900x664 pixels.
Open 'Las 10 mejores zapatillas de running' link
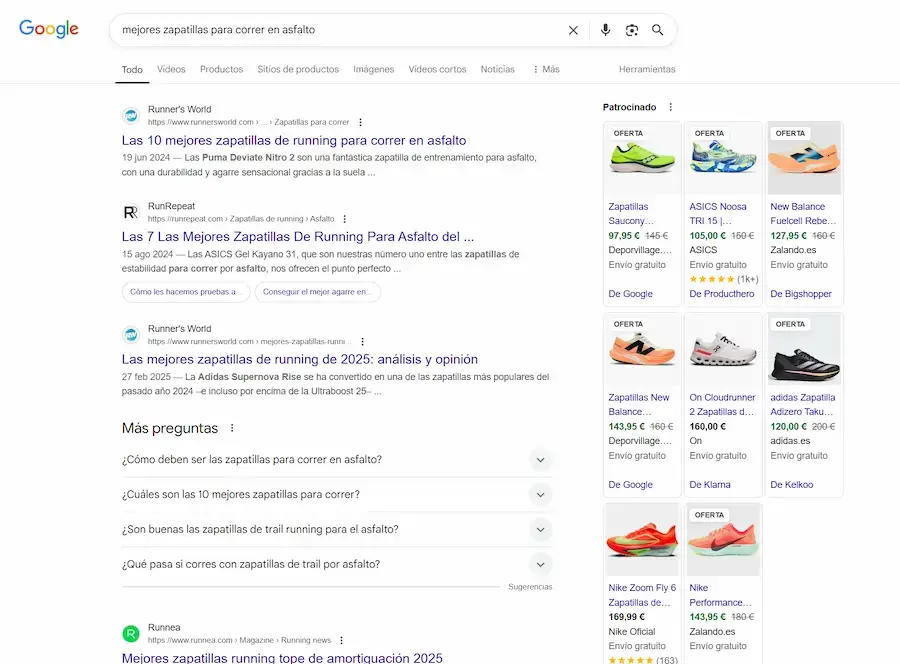294,141
